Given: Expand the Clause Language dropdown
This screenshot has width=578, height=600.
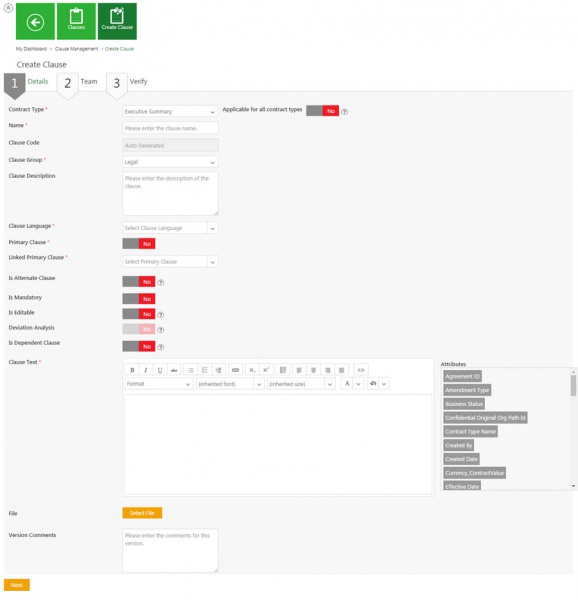Looking at the screenshot, I should 170,228.
